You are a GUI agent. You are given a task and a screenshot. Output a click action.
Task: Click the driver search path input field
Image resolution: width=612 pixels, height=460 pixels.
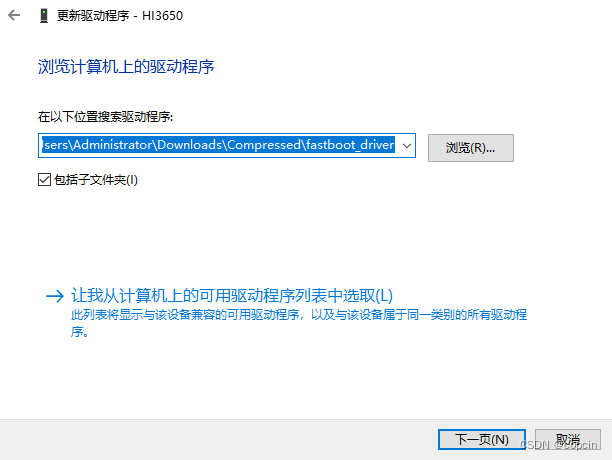coord(227,146)
